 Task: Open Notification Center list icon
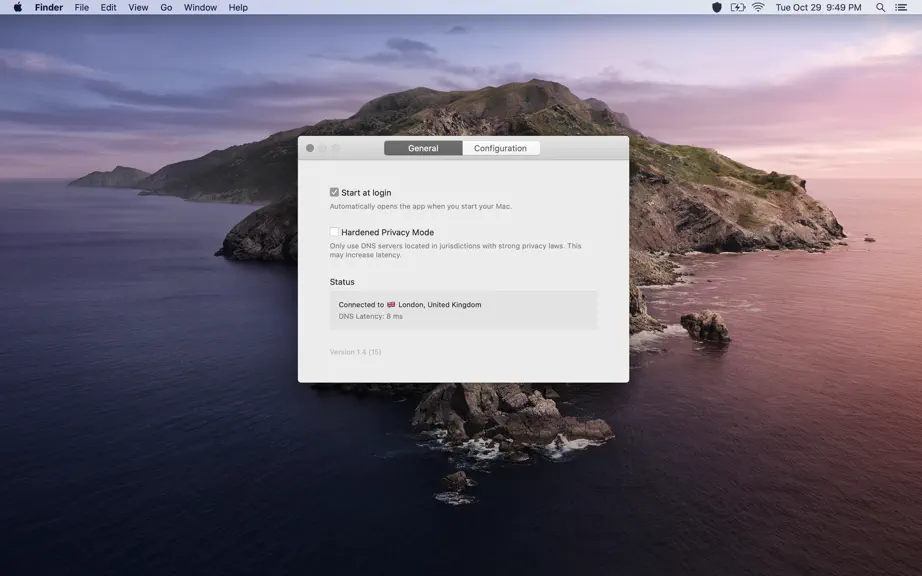pos(901,8)
